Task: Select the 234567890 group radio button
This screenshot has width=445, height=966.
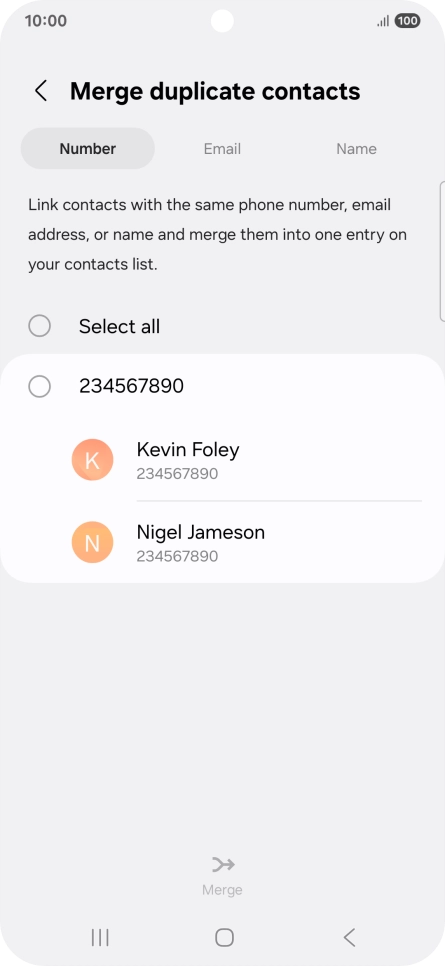Action: [39, 387]
